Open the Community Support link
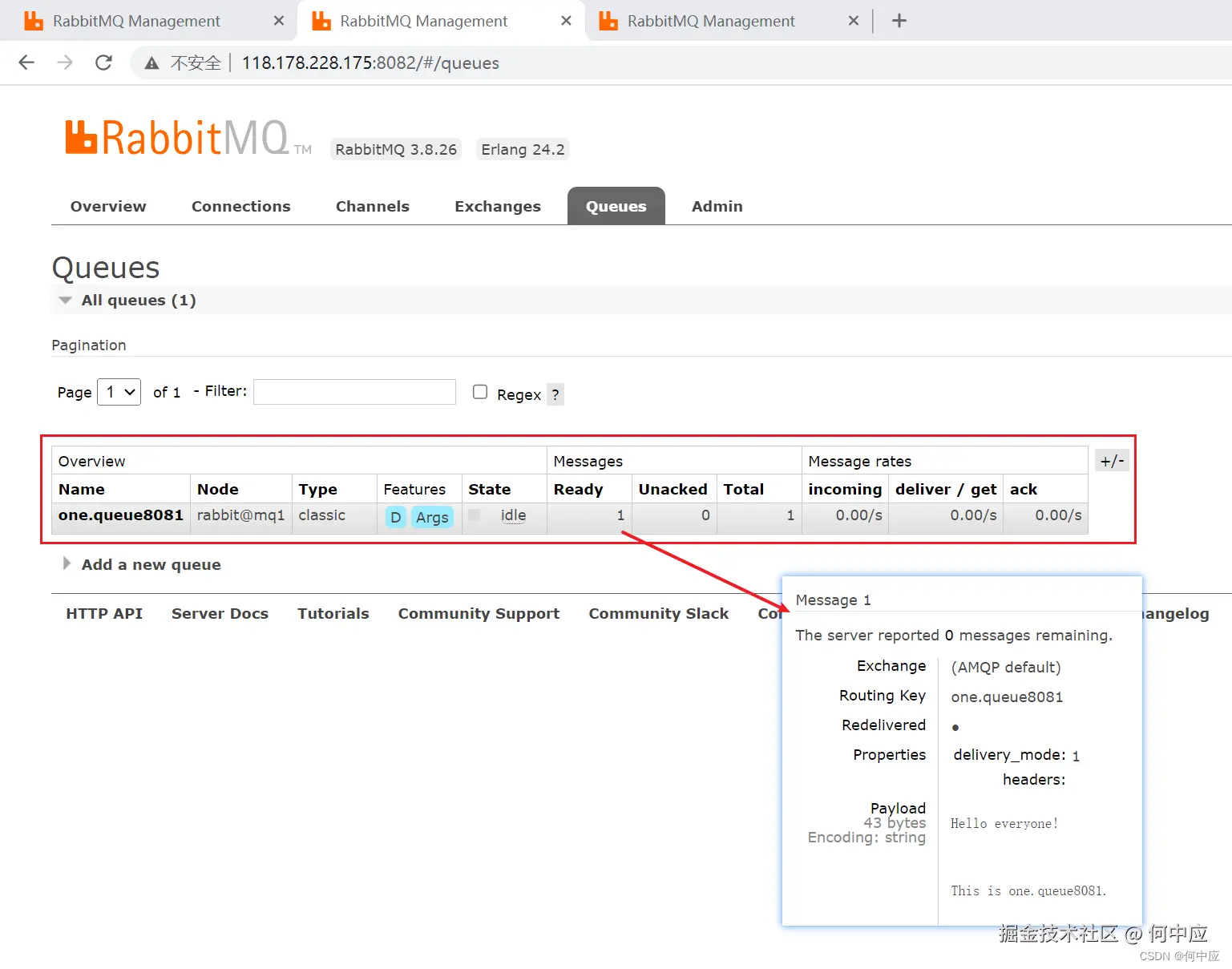This screenshot has height=969, width=1232. pos(479,613)
